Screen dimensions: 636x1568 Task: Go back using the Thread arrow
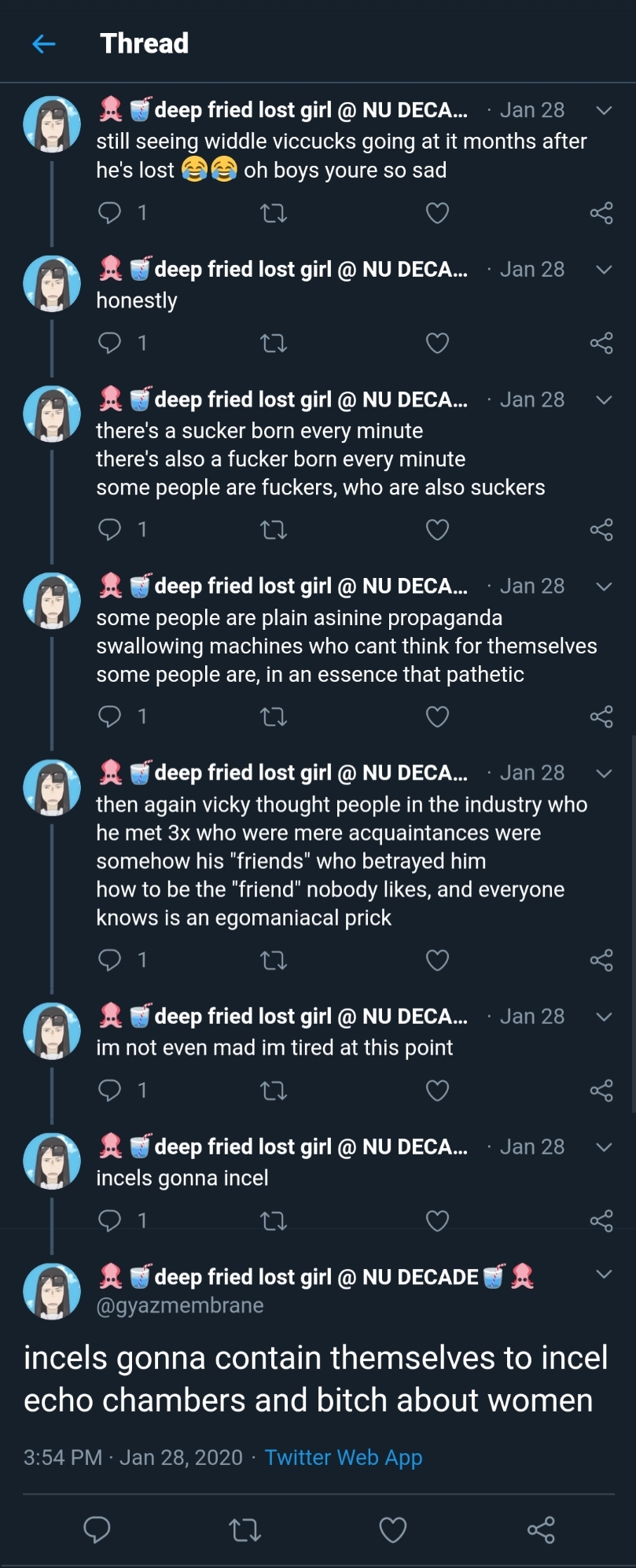pos(44,44)
